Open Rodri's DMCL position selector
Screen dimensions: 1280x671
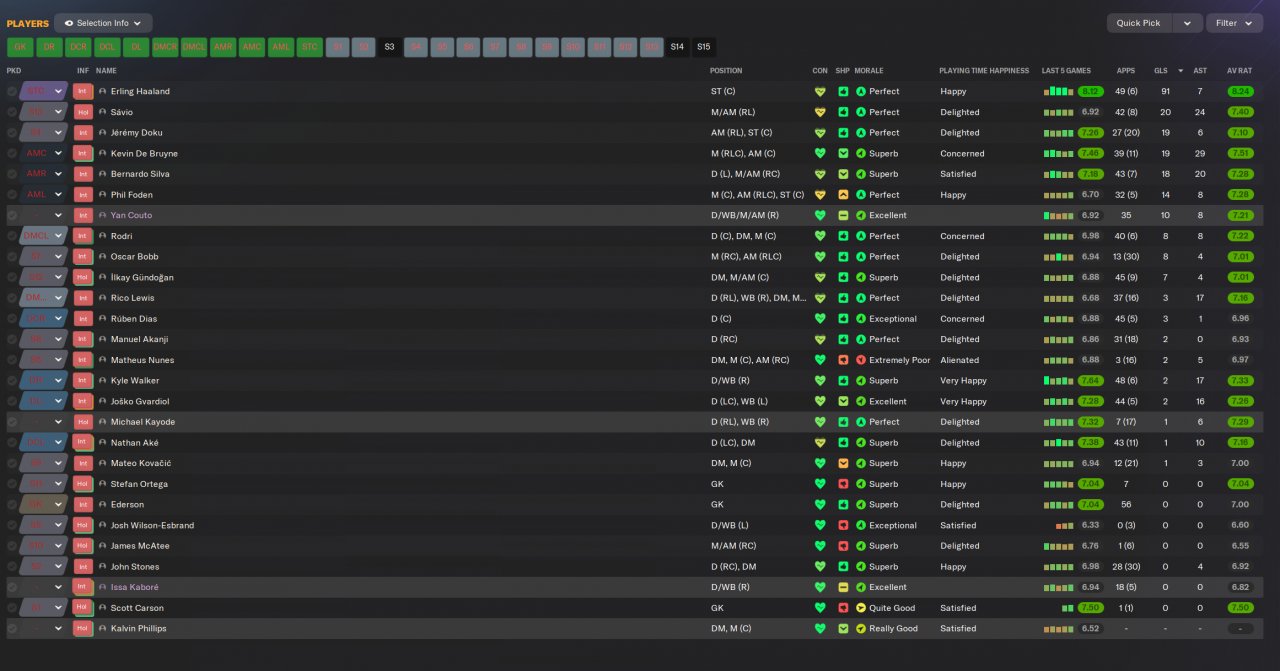43,236
